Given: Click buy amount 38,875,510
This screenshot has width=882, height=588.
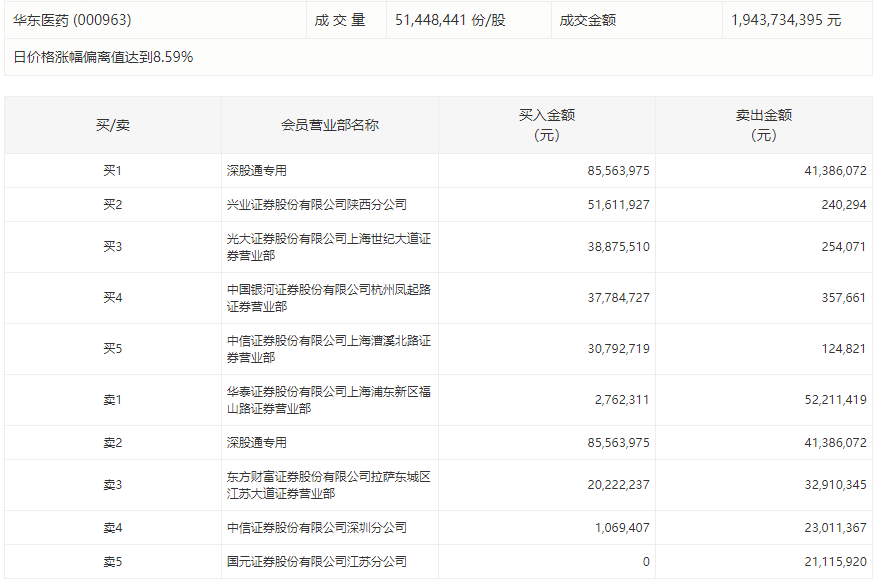Looking at the screenshot, I should [618, 246].
